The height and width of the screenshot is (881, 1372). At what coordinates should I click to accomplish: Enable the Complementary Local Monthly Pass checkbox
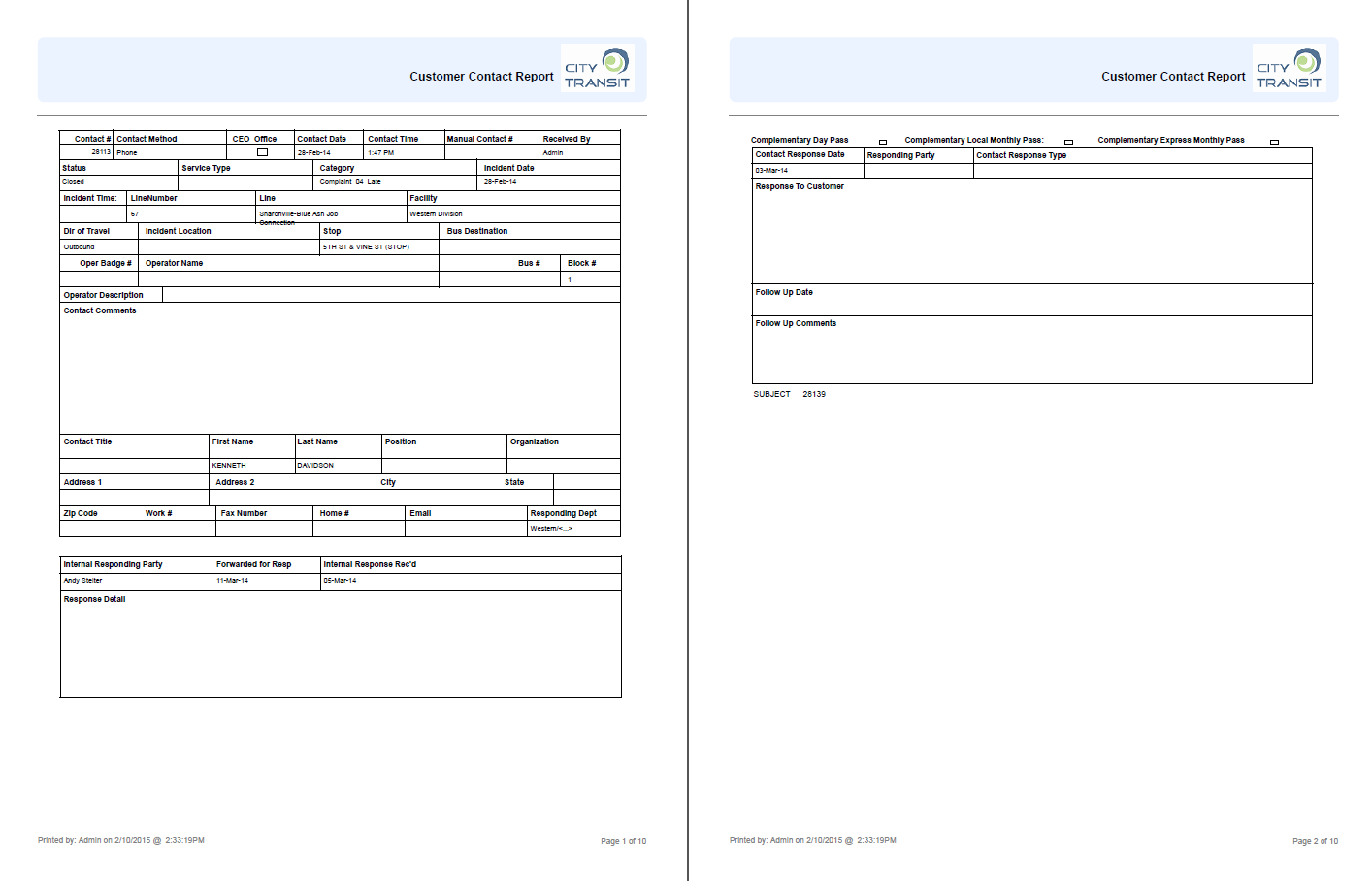[1070, 140]
